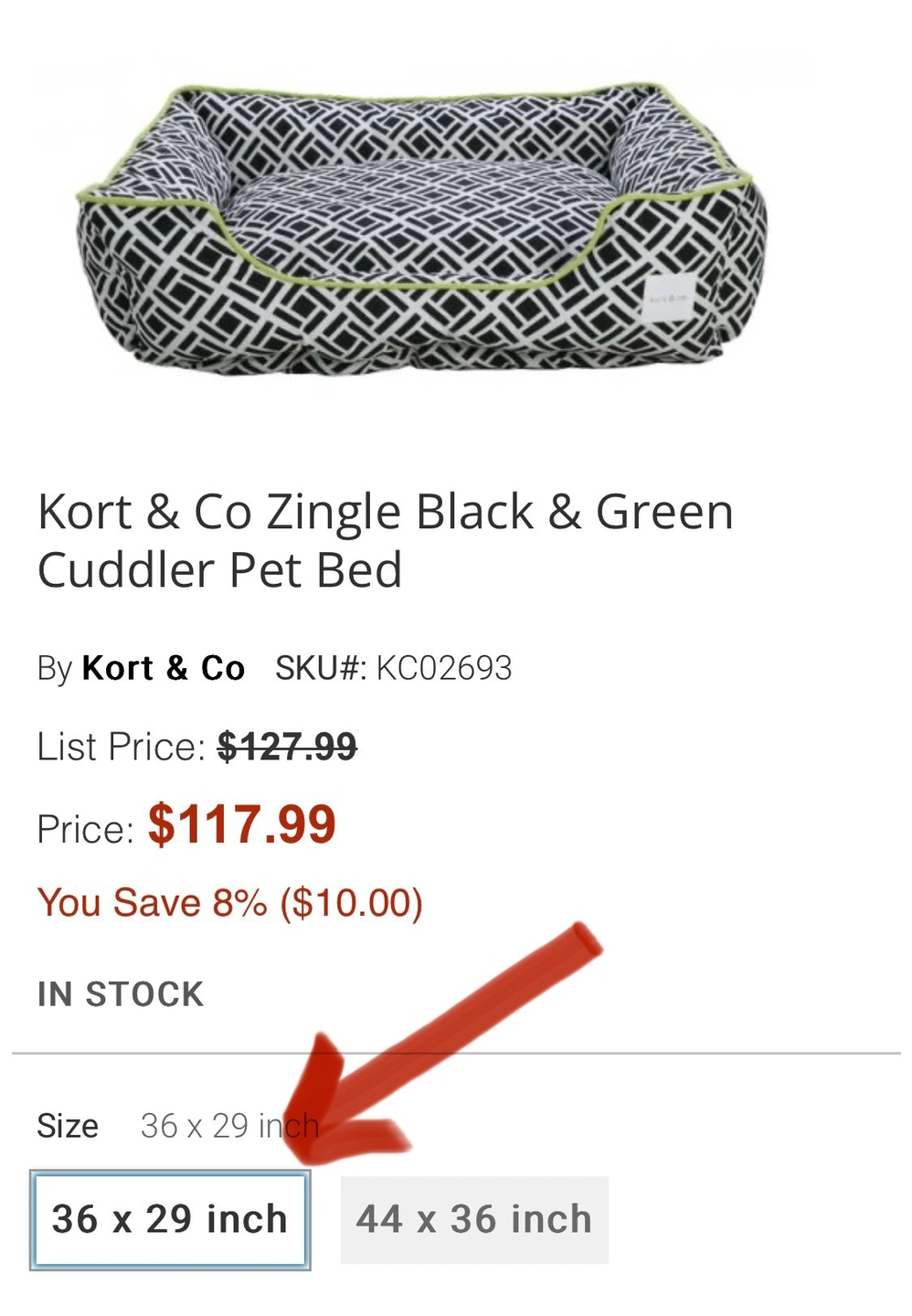This screenshot has height=1316, width=912.
Task: Click the Size label
Action: coord(68,1126)
